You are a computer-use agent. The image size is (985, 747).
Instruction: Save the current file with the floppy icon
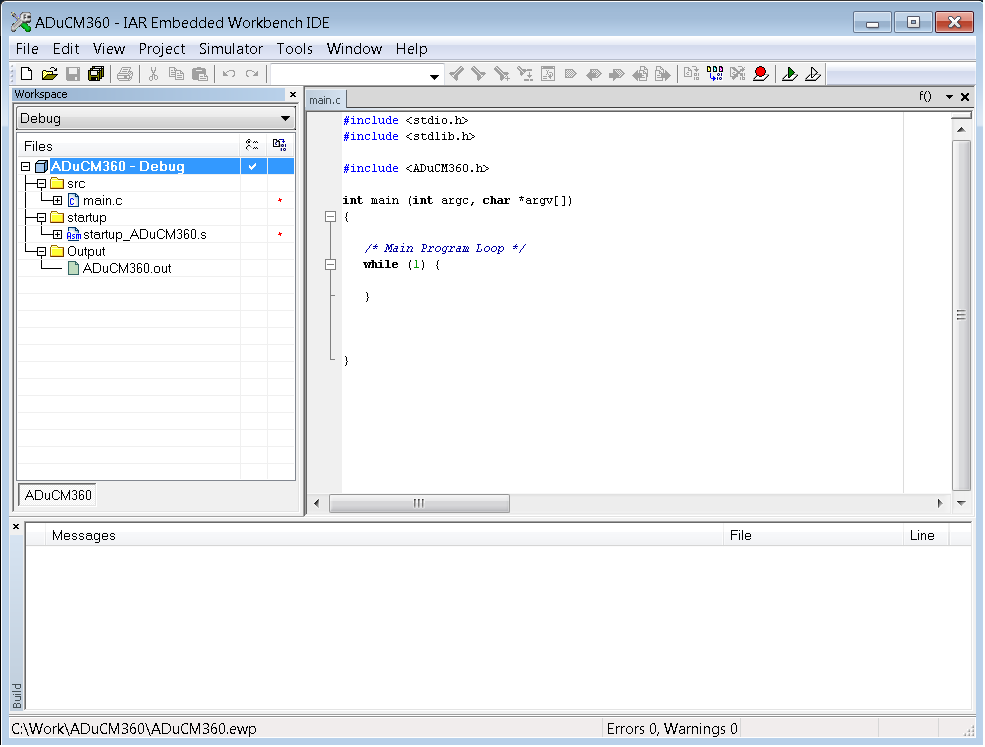point(73,74)
